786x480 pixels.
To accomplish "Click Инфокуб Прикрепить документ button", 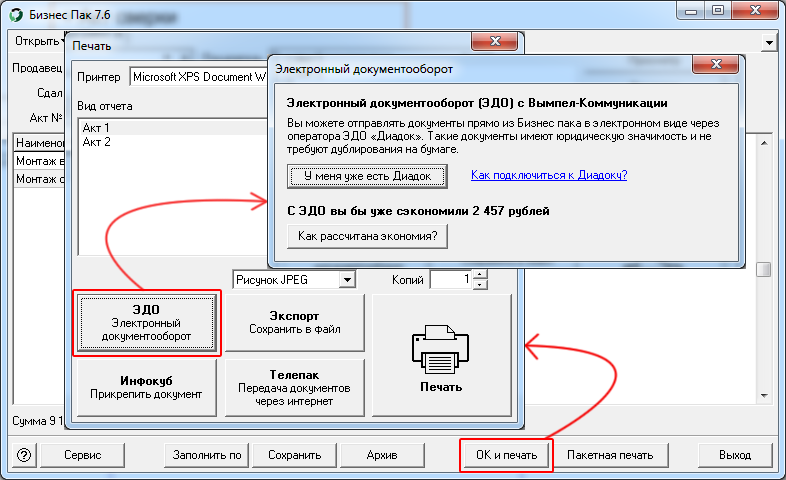I will (x=146, y=387).
